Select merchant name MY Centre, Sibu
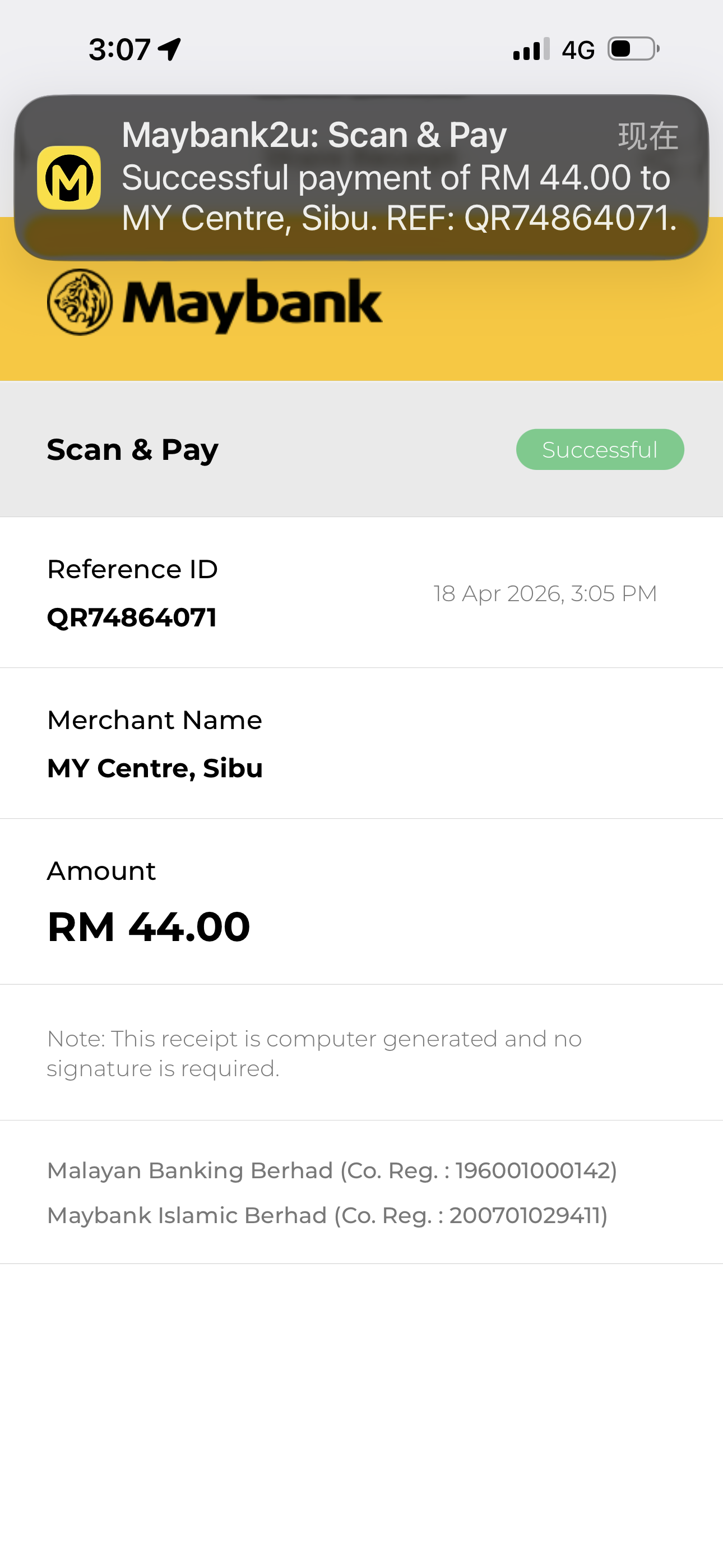The image size is (723, 1568). coord(155,768)
